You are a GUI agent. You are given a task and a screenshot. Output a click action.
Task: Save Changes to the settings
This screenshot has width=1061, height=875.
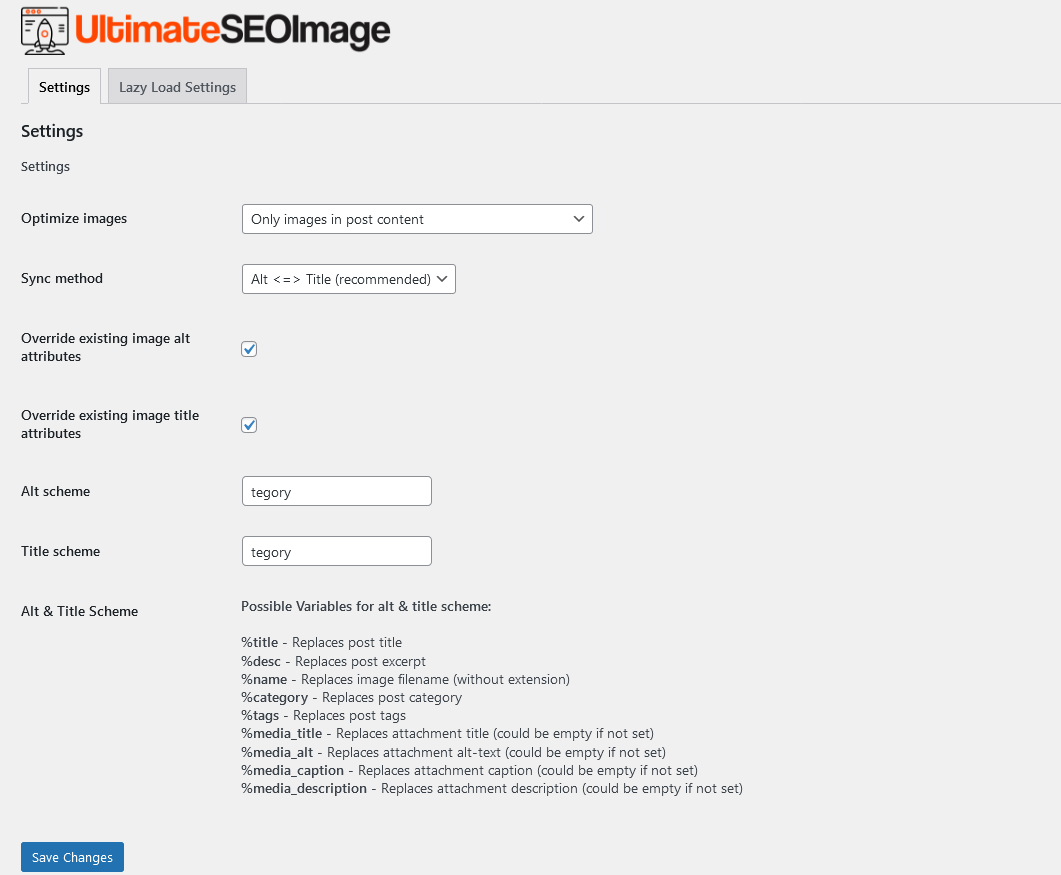point(72,857)
